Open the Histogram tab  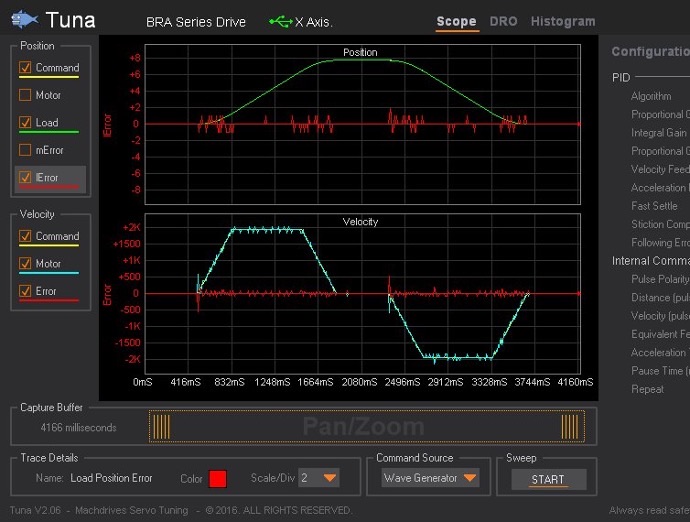pyautogui.click(x=563, y=22)
